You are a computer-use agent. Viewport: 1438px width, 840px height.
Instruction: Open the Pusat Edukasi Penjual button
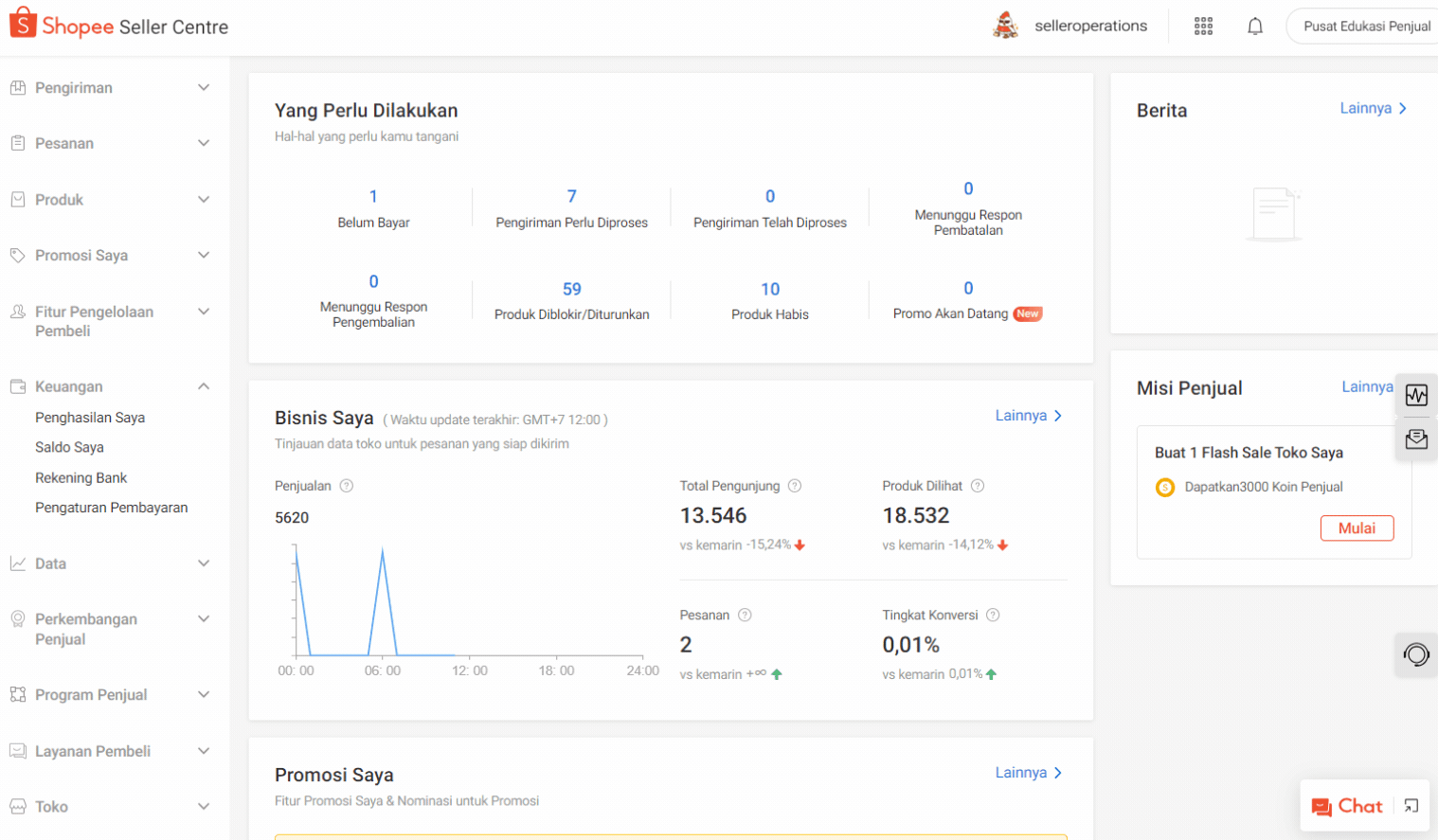[1365, 27]
